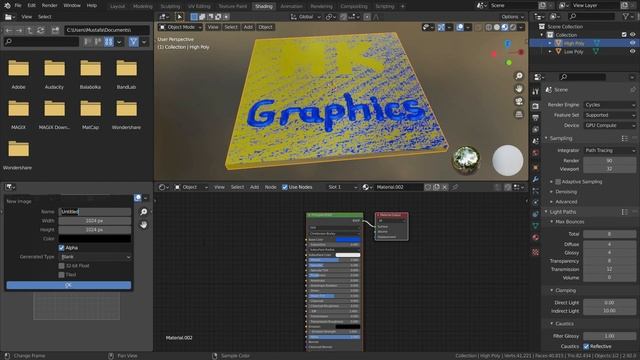Screen dimensions: 640x360
Task: Click image editor pan hand icon
Action: (144, 225)
